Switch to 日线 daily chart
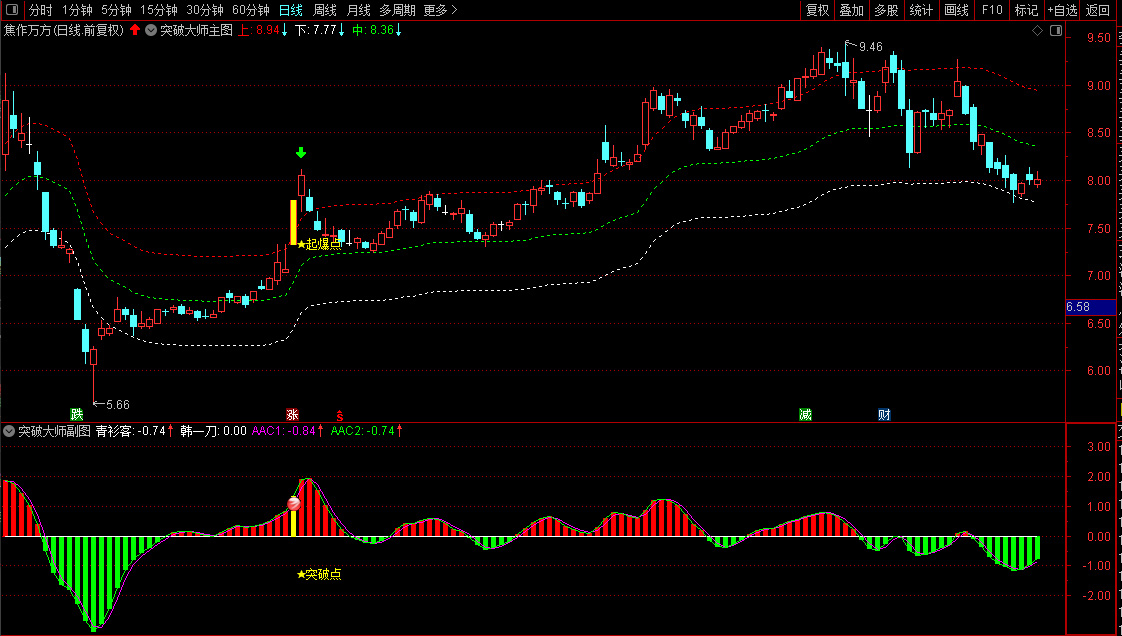The height and width of the screenshot is (636, 1122). (x=291, y=10)
